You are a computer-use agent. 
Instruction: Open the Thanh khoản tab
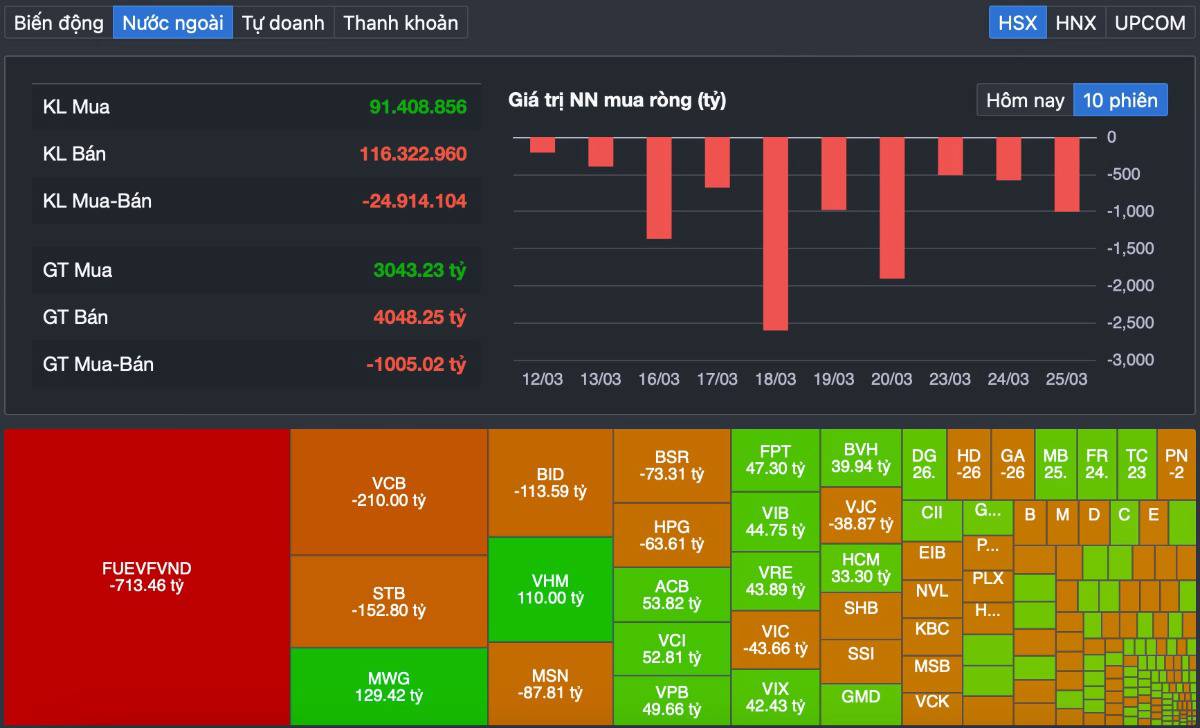click(x=400, y=22)
